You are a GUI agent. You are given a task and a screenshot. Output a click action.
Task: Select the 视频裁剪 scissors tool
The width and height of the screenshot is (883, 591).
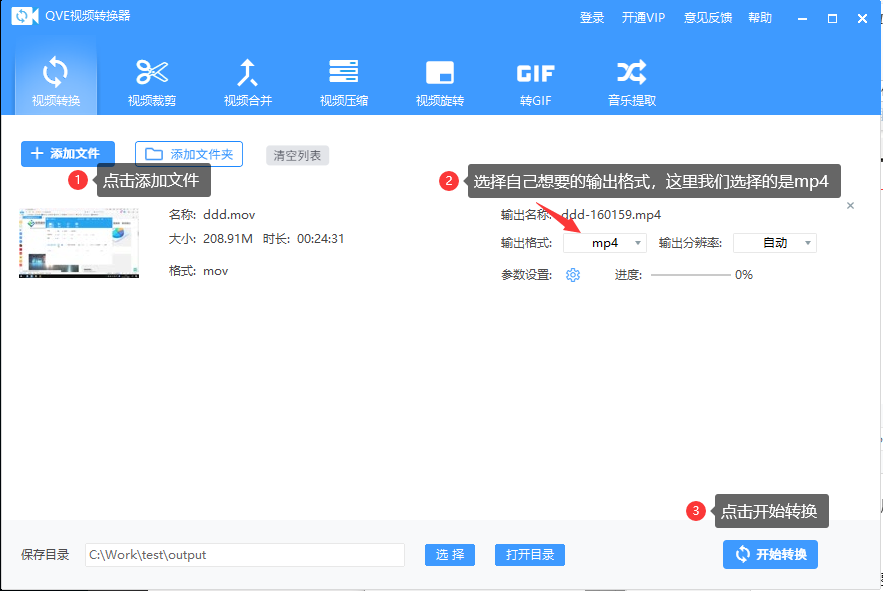[152, 81]
